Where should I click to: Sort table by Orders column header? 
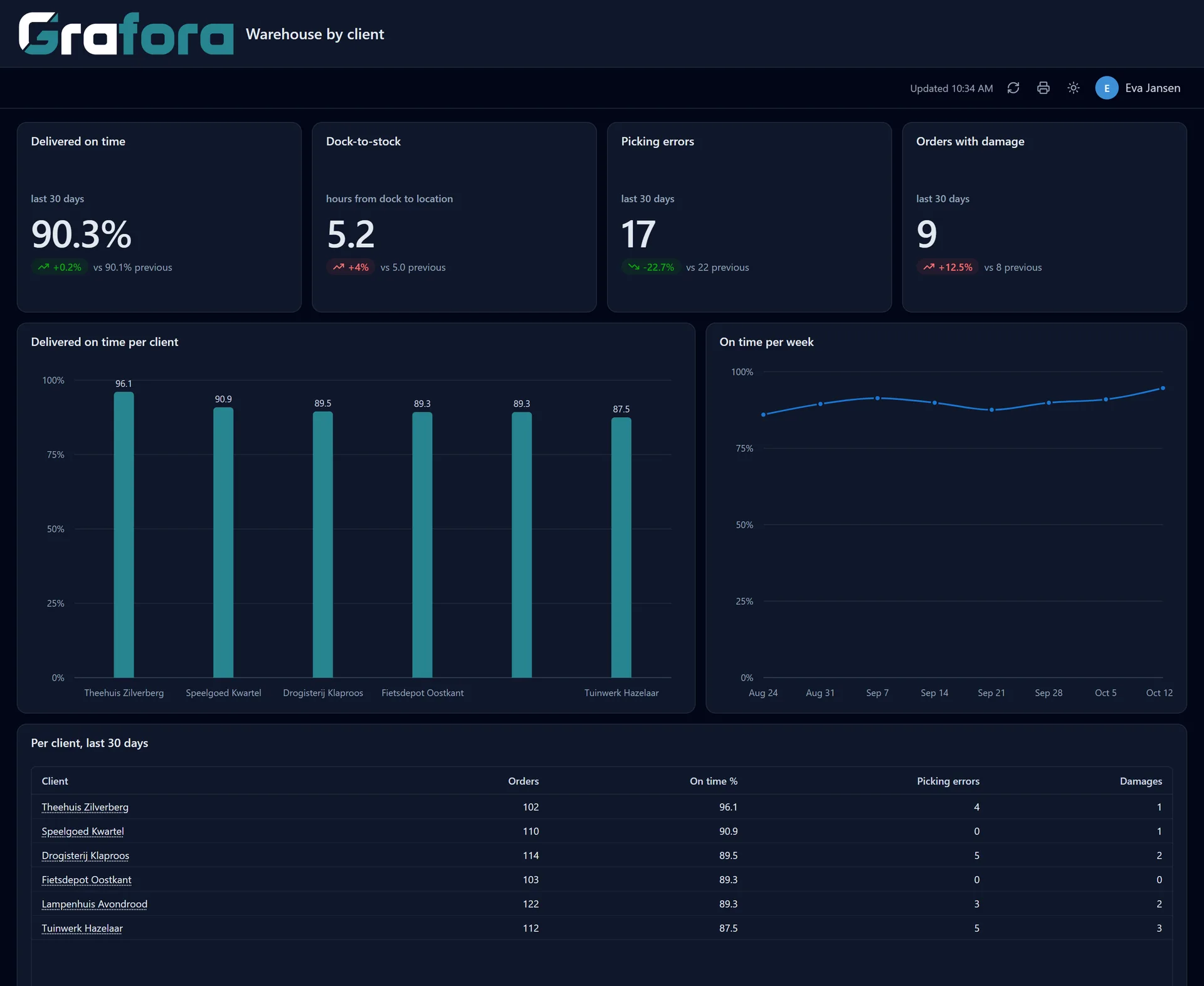524,781
